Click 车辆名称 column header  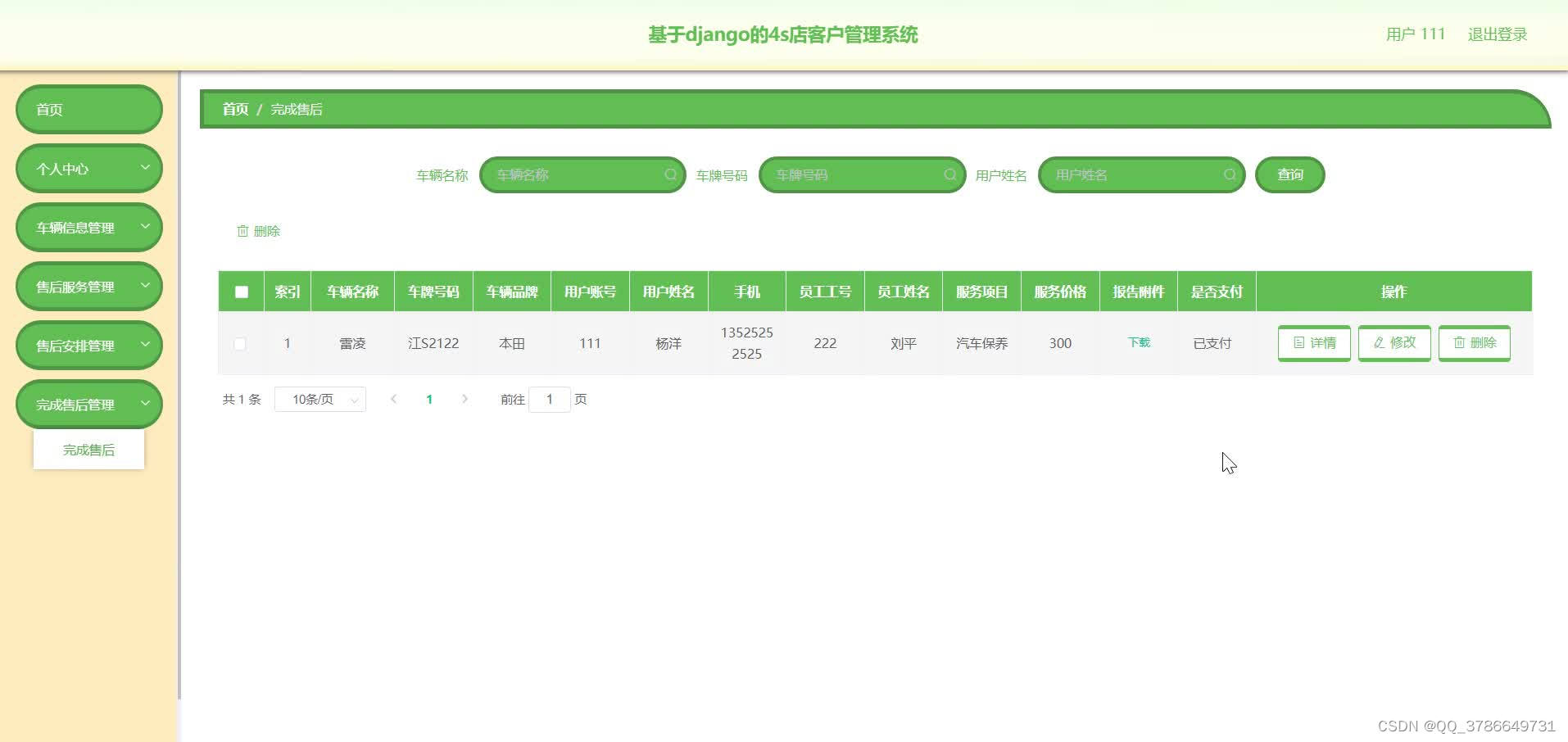tap(352, 292)
